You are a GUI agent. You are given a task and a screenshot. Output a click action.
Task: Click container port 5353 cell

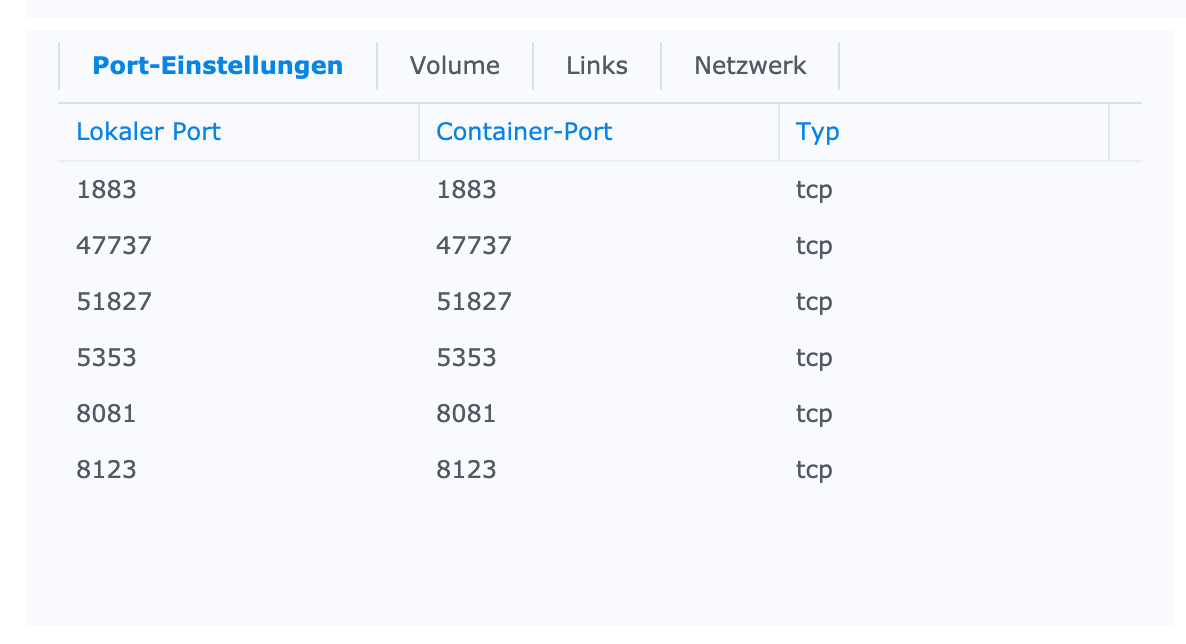(x=466, y=358)
